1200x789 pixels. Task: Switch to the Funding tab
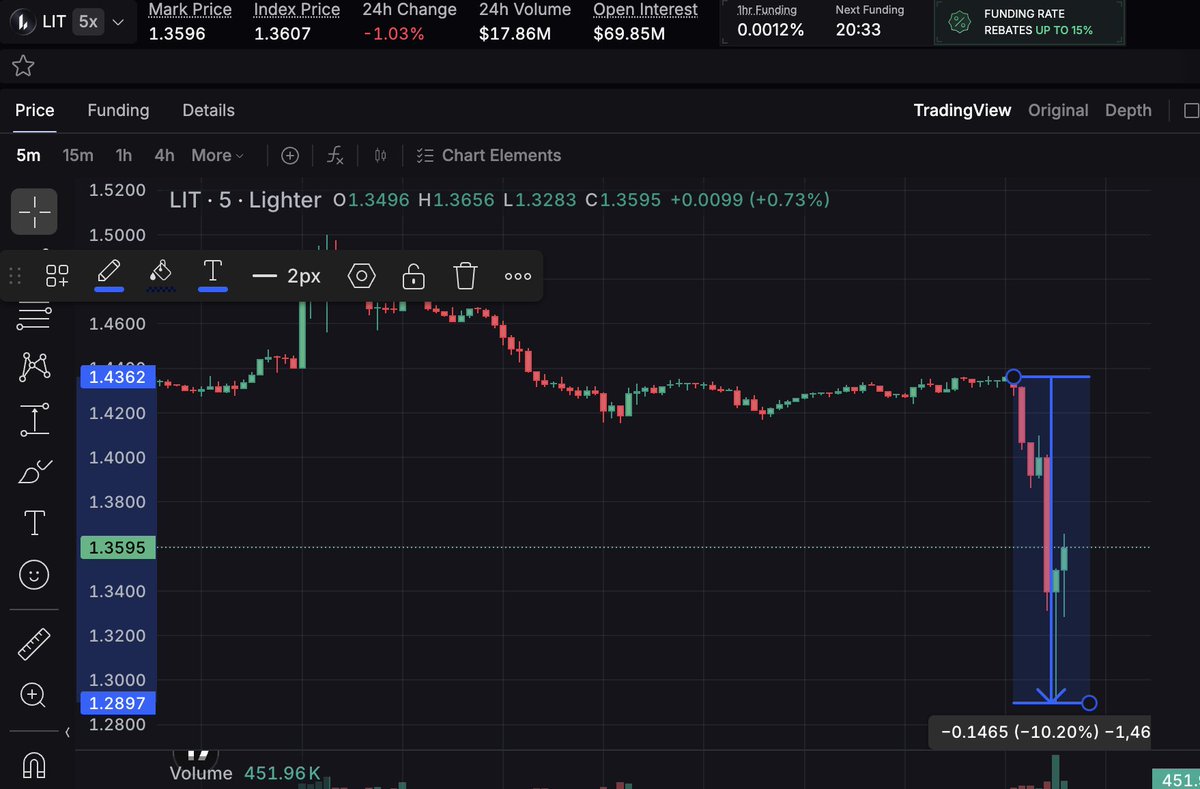118,110
